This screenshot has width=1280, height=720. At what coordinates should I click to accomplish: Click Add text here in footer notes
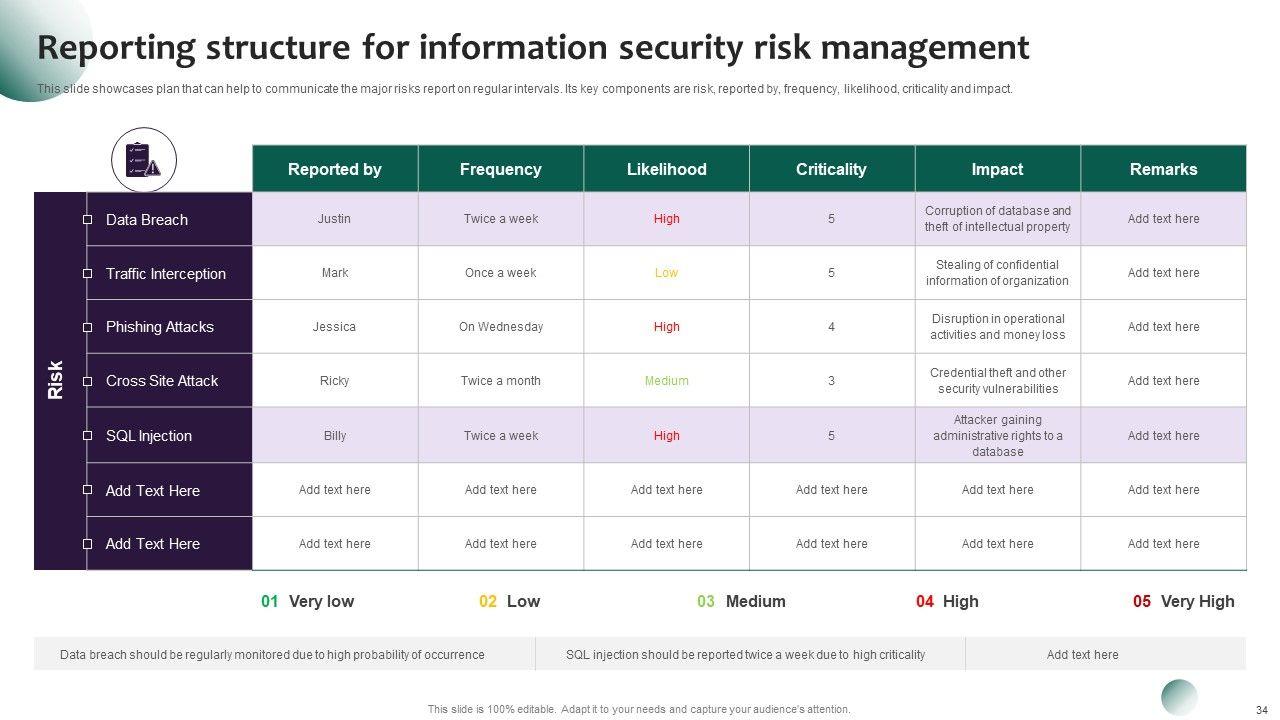[x=1082, y=655]
